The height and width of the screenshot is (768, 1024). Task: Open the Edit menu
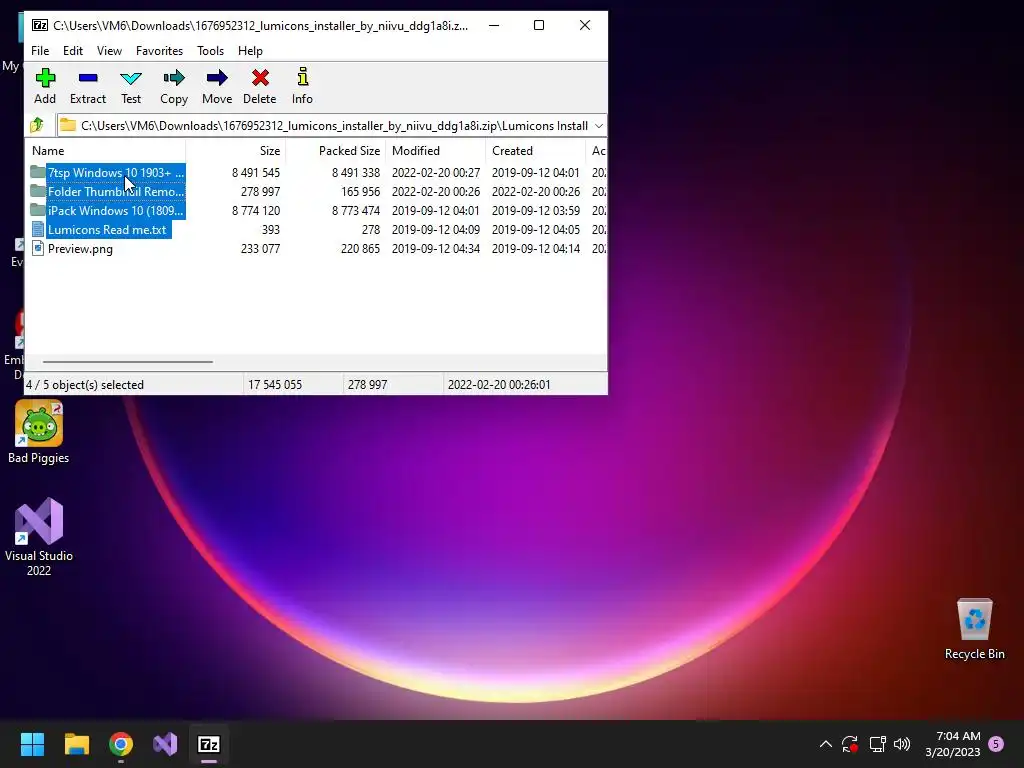coord(72,51)
